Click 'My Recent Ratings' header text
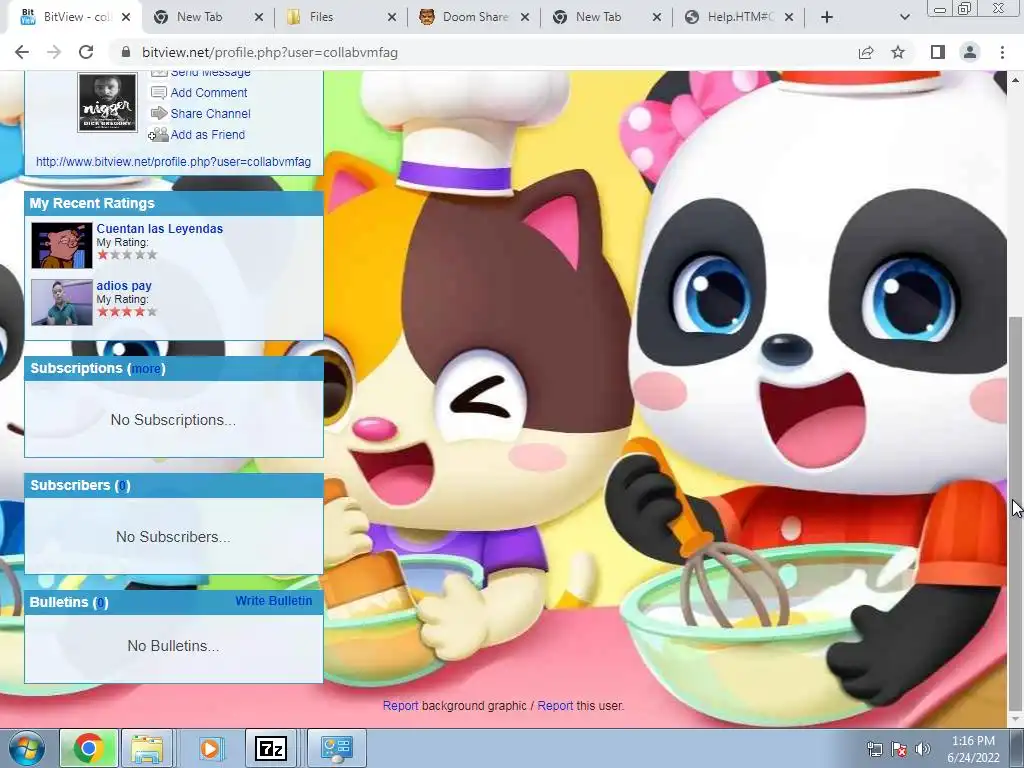Viewport: 1024px width, 768px height. [x=92, y=203]
